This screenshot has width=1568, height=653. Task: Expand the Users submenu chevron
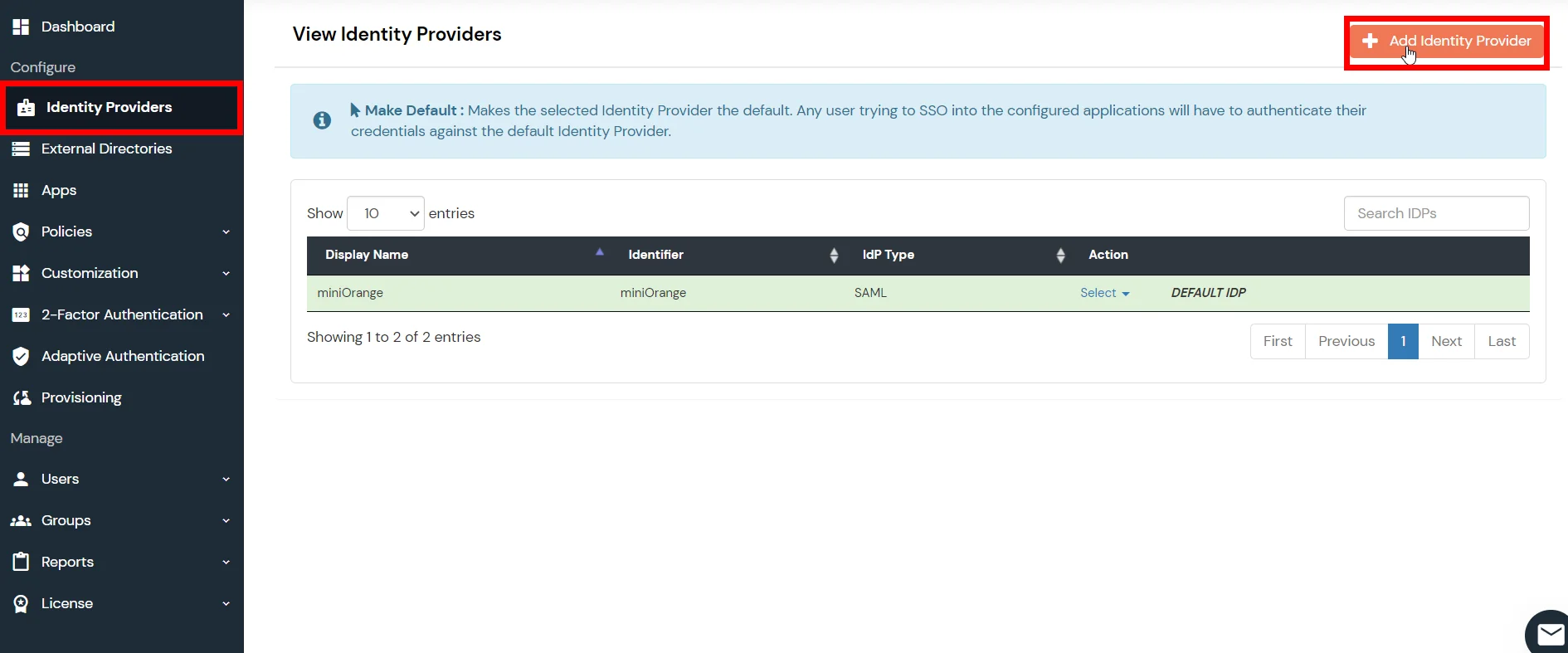tap(226, 480)
